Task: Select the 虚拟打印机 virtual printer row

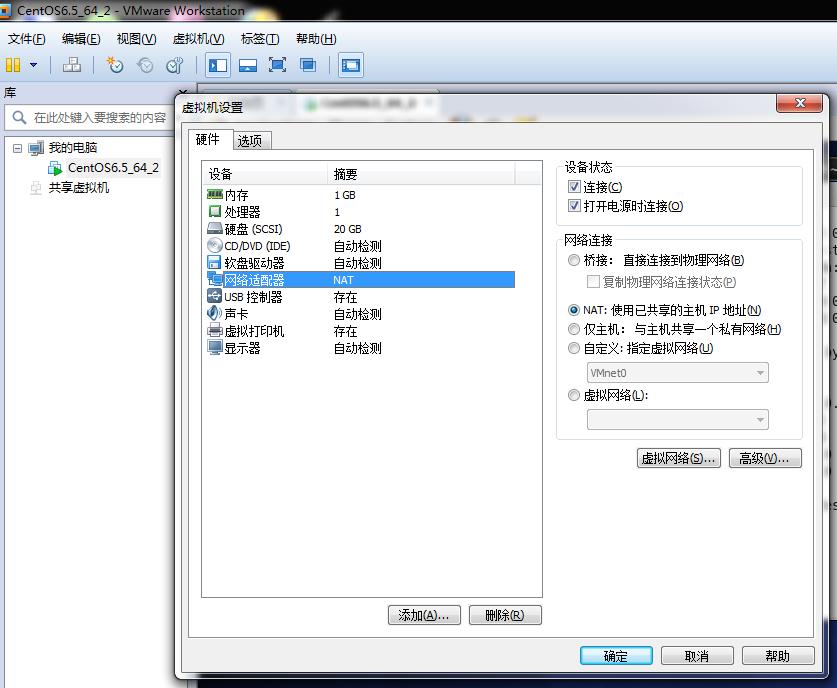Action: click(358, 331)
